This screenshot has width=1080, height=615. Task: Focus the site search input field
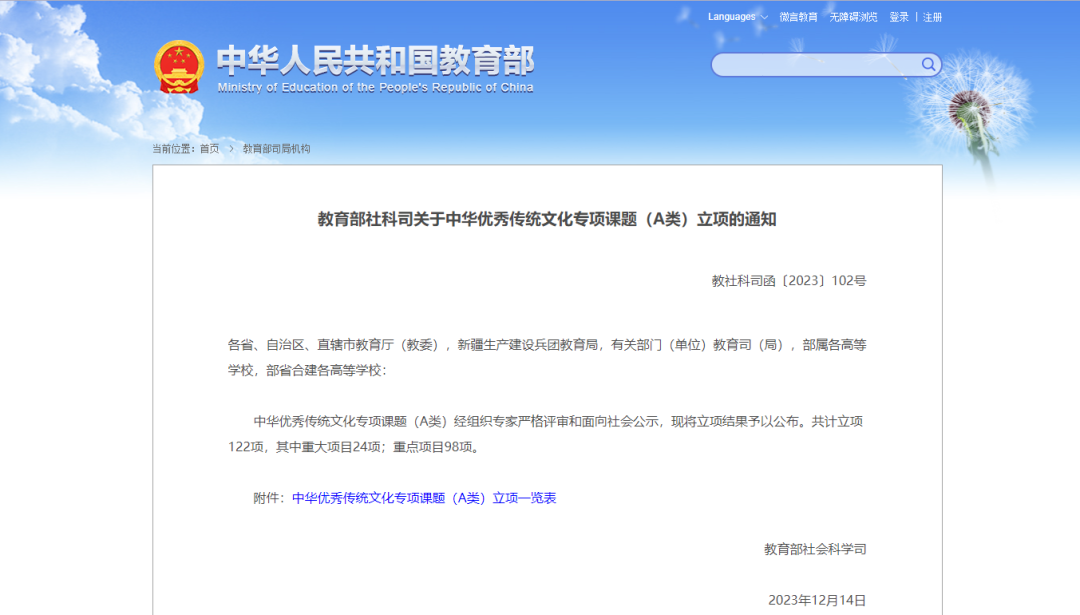coord(815,65)
